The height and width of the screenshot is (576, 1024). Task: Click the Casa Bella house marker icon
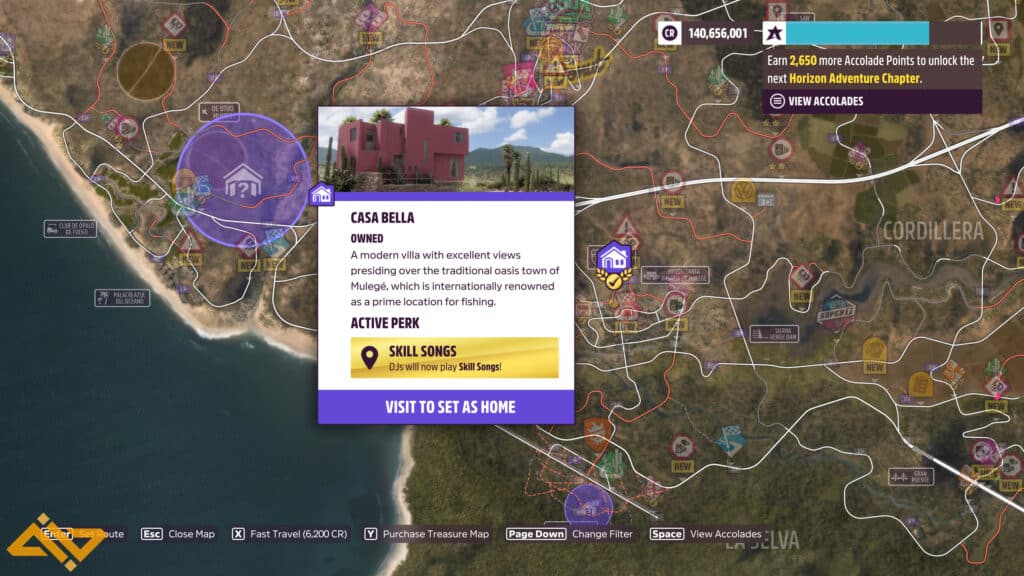coord(321,195)
